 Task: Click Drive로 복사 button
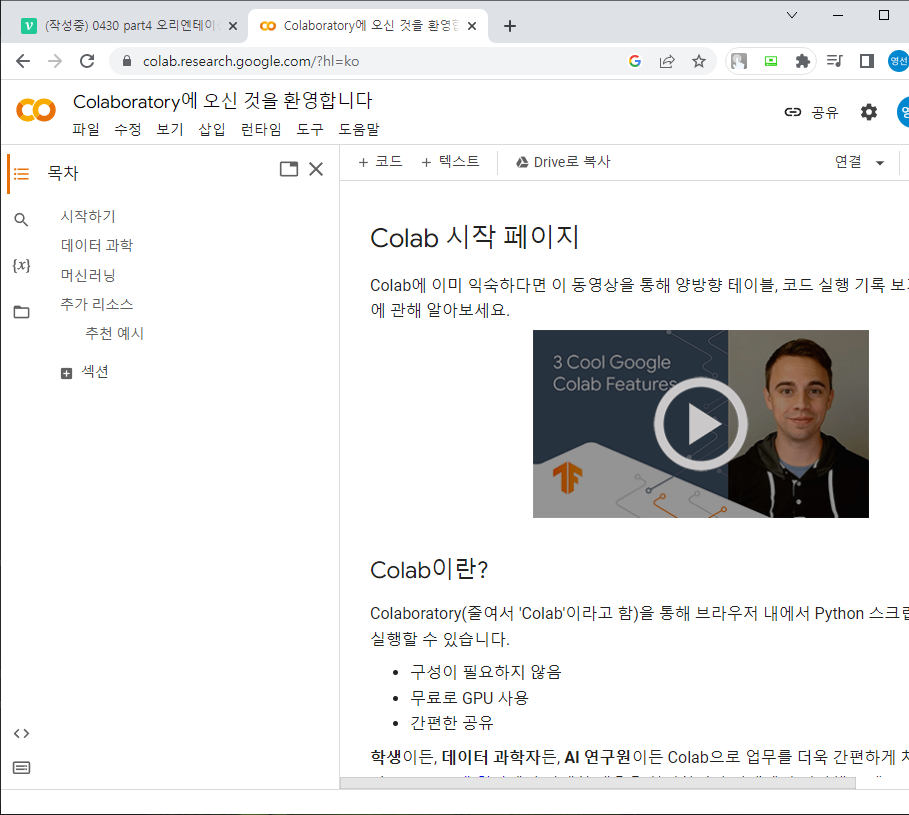point(563,162)
